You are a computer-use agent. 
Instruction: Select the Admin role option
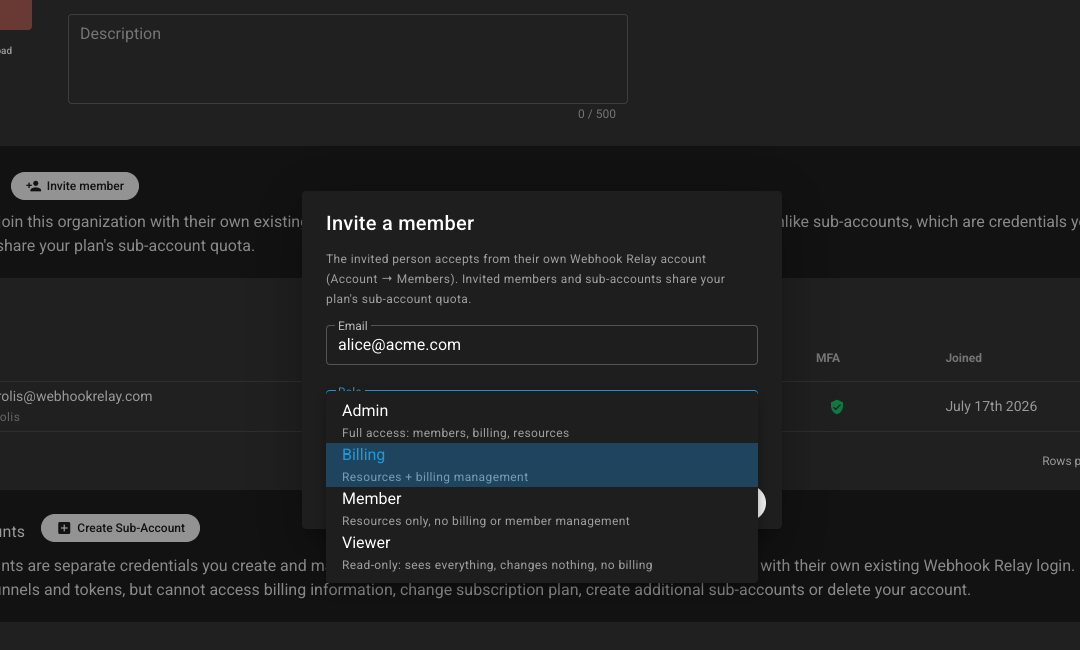[541, 421]
